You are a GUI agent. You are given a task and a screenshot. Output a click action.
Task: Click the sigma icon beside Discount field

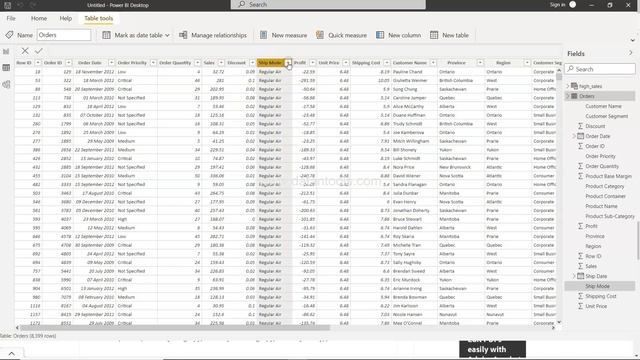tap(580, 126)
